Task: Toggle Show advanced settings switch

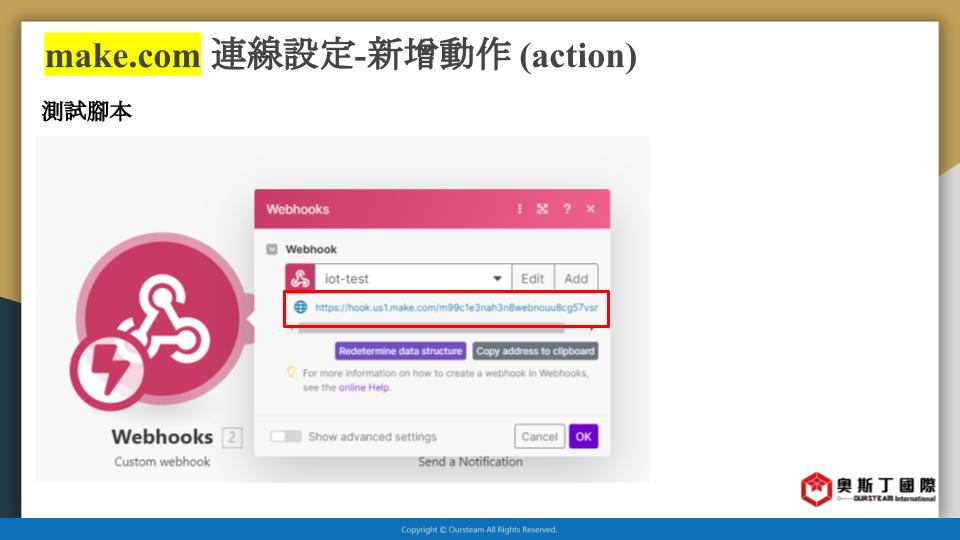Action: (x=286, y=436)
